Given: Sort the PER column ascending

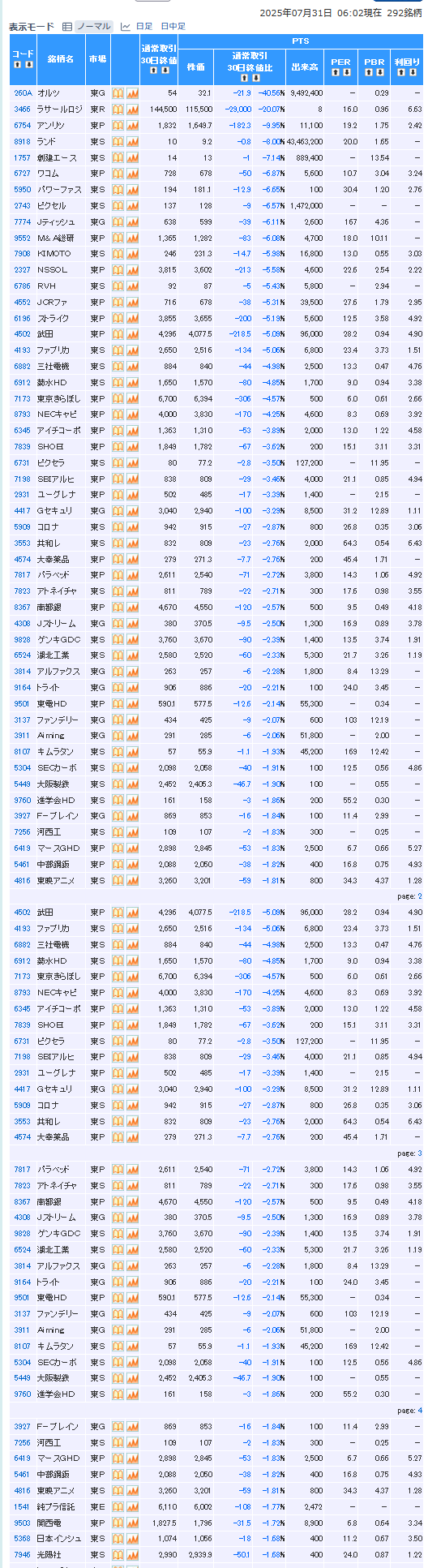Looking at the screenshot, I should pyautogui.click(x=336, y=72).
